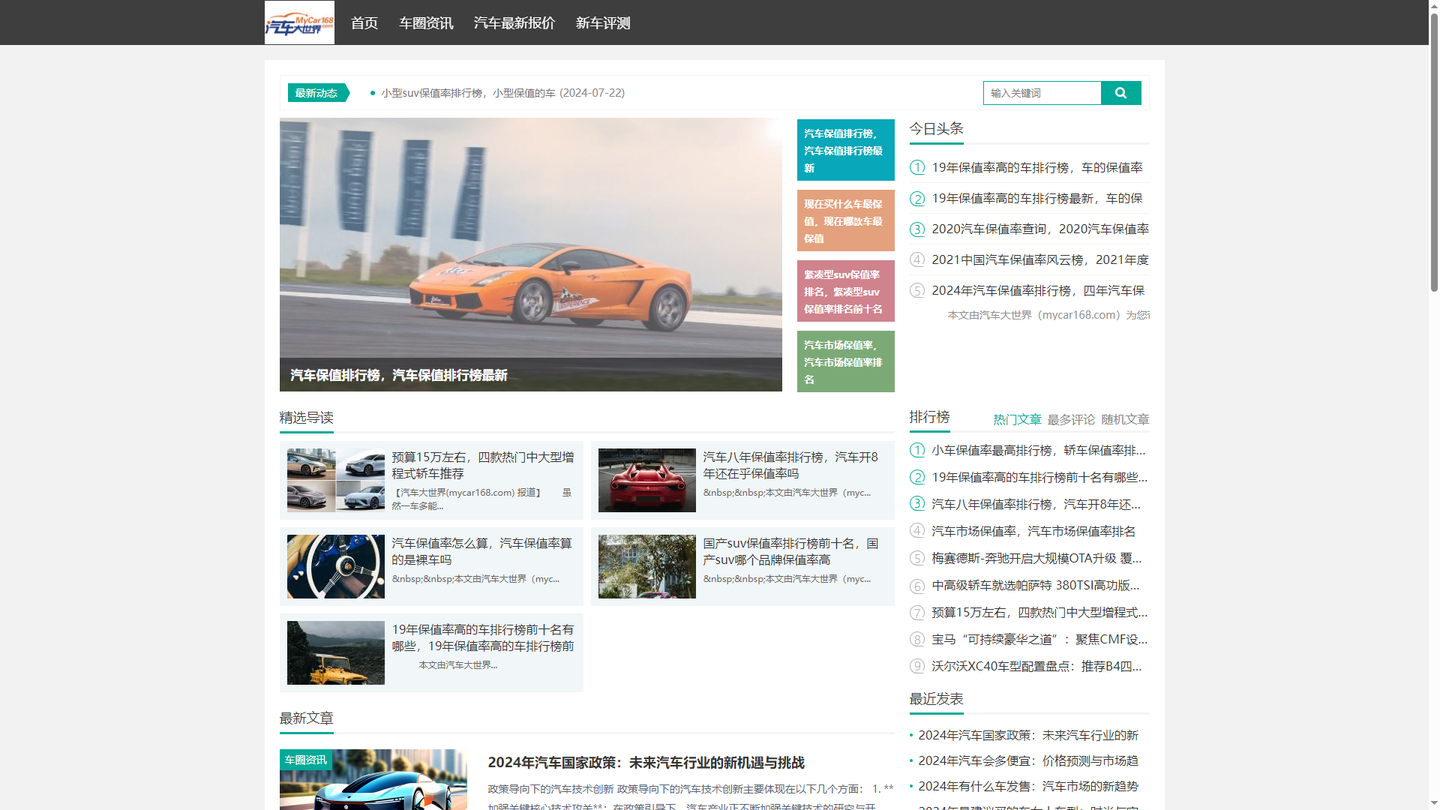Viewport: 1440px width, 810px height.
Task: Open featured title 汽车八年保值率排行榜，汽车开8年还在乎保值率吗
Action: pos(790,465)
